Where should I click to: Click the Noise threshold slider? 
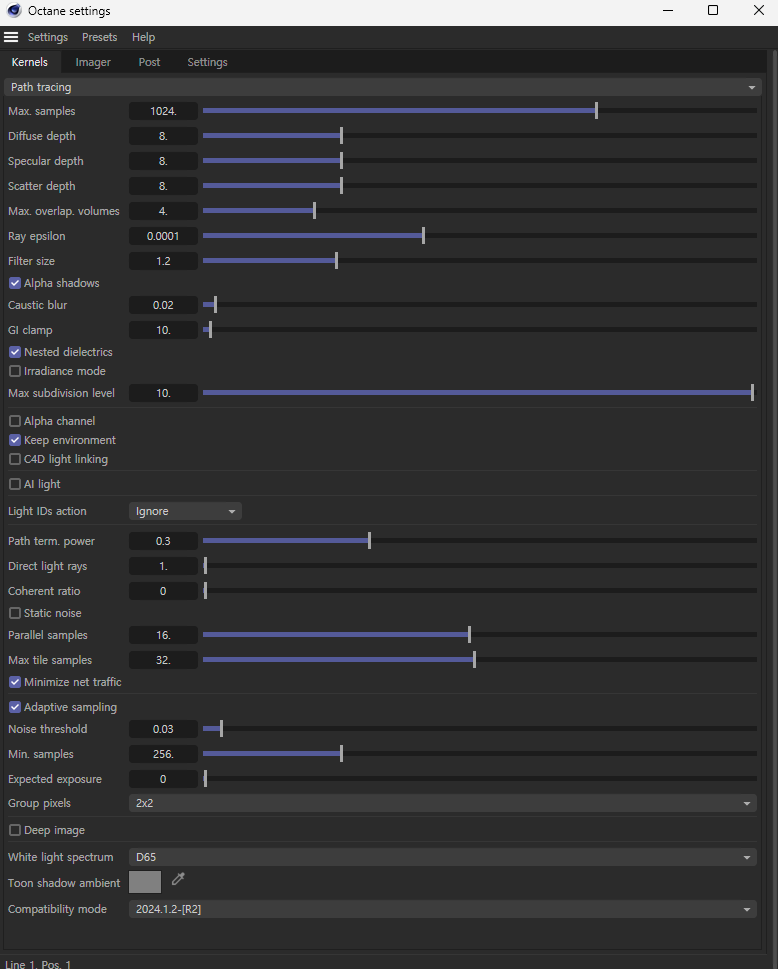pos(480,729)
